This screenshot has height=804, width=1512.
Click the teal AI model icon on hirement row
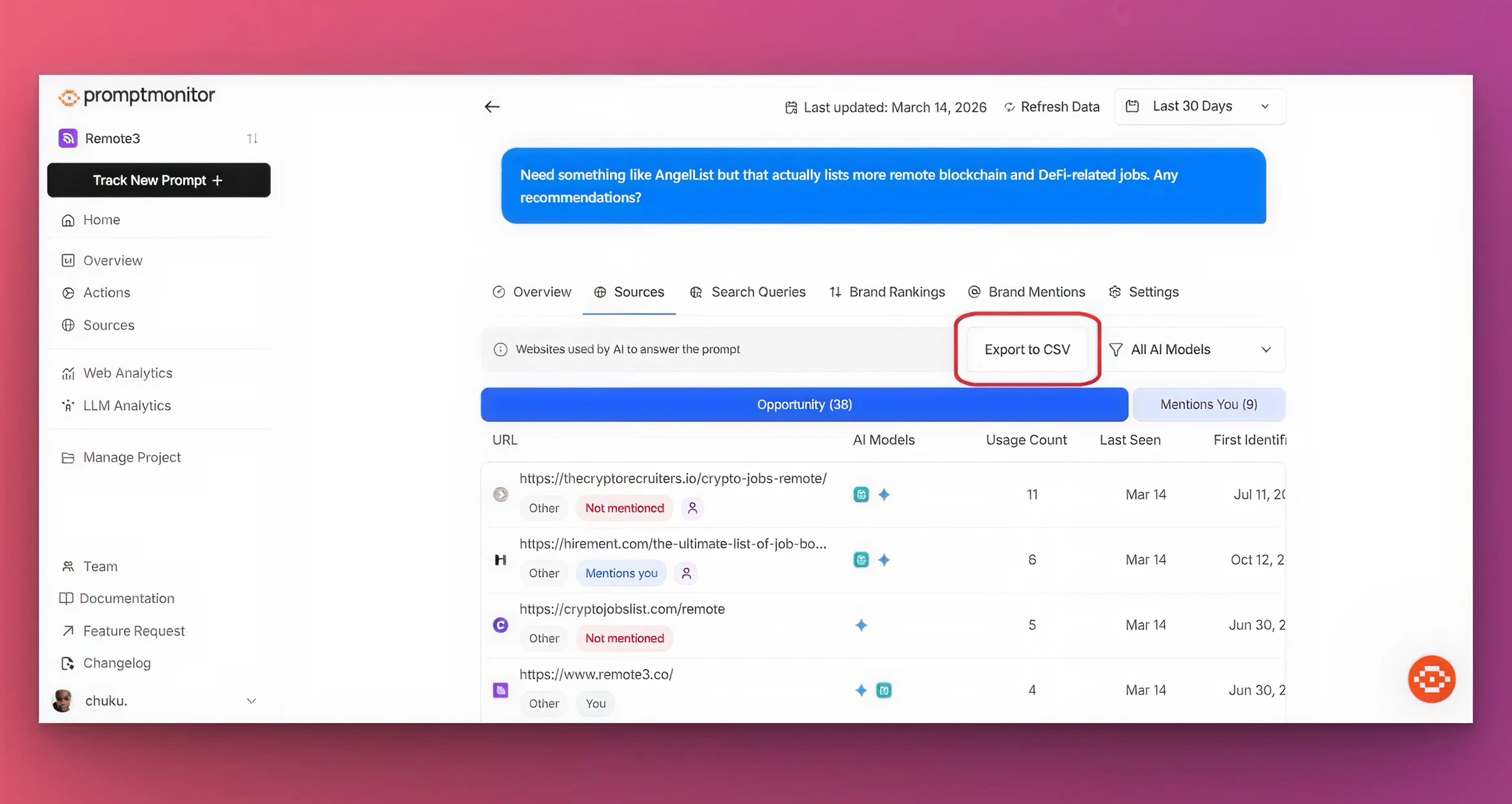[861, 560]
